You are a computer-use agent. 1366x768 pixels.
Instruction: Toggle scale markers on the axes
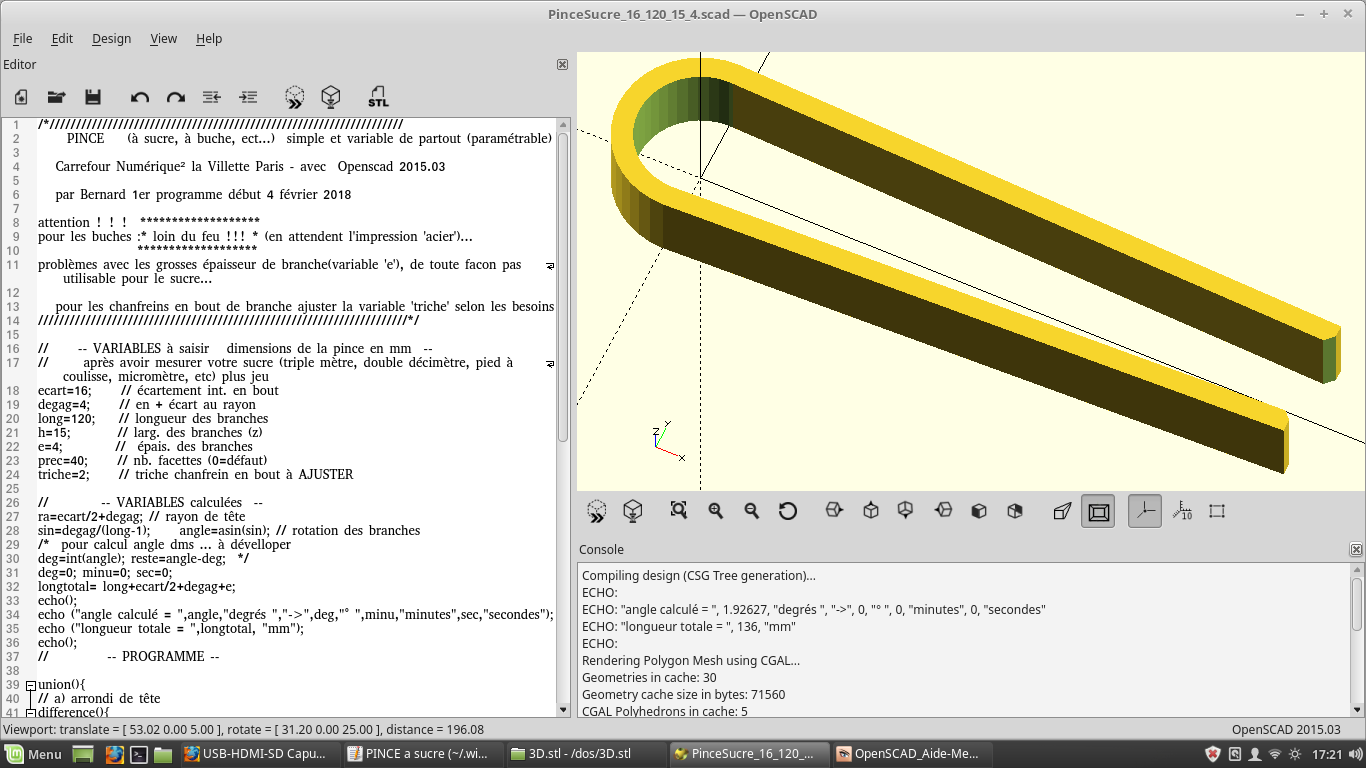coord(1181,511)
